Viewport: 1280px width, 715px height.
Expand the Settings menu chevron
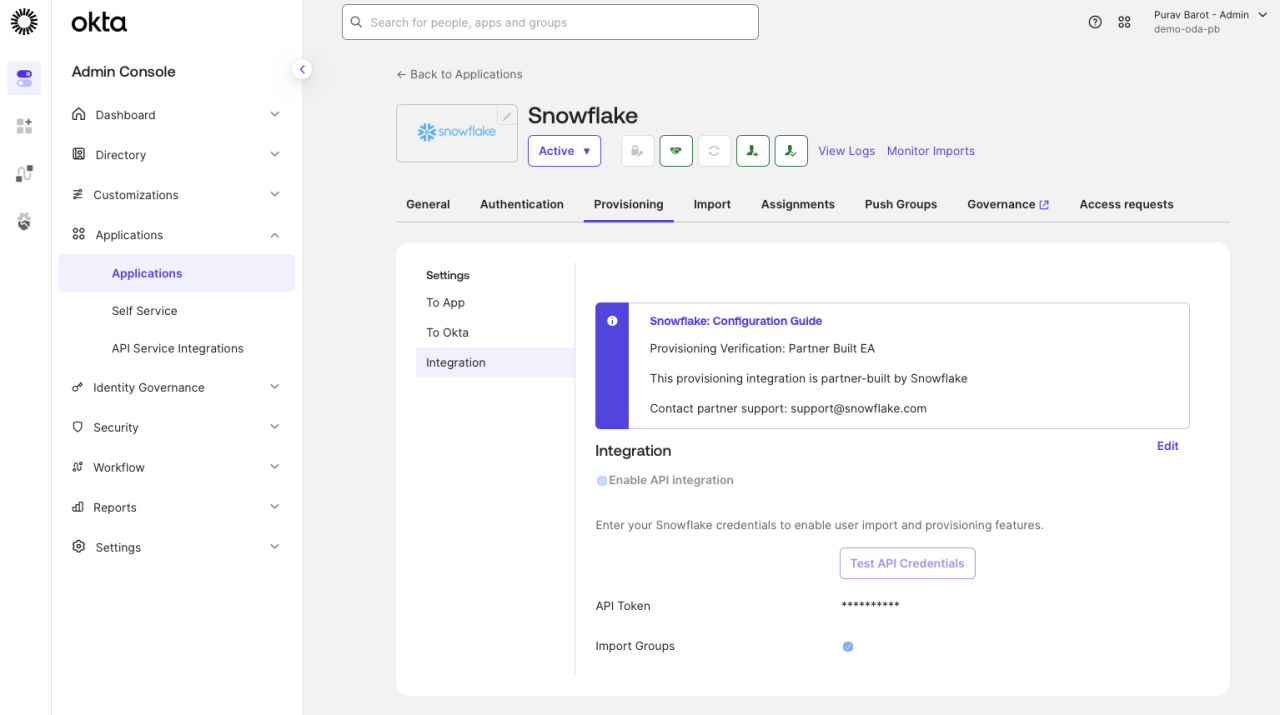pyautogui.click(x=275, y=547)
